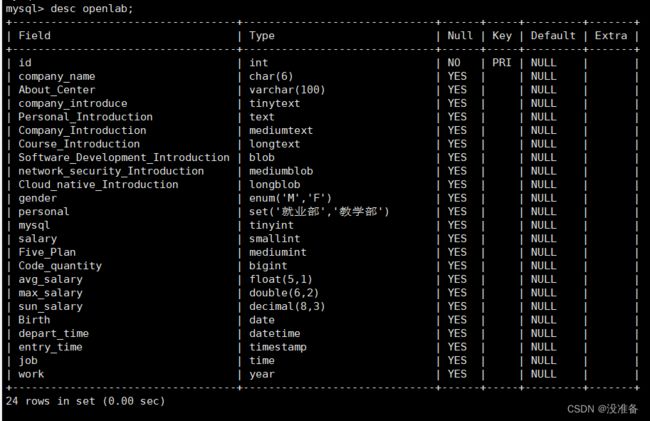
Task: Select the About_Center field name
Action: (x=57, y=90)
